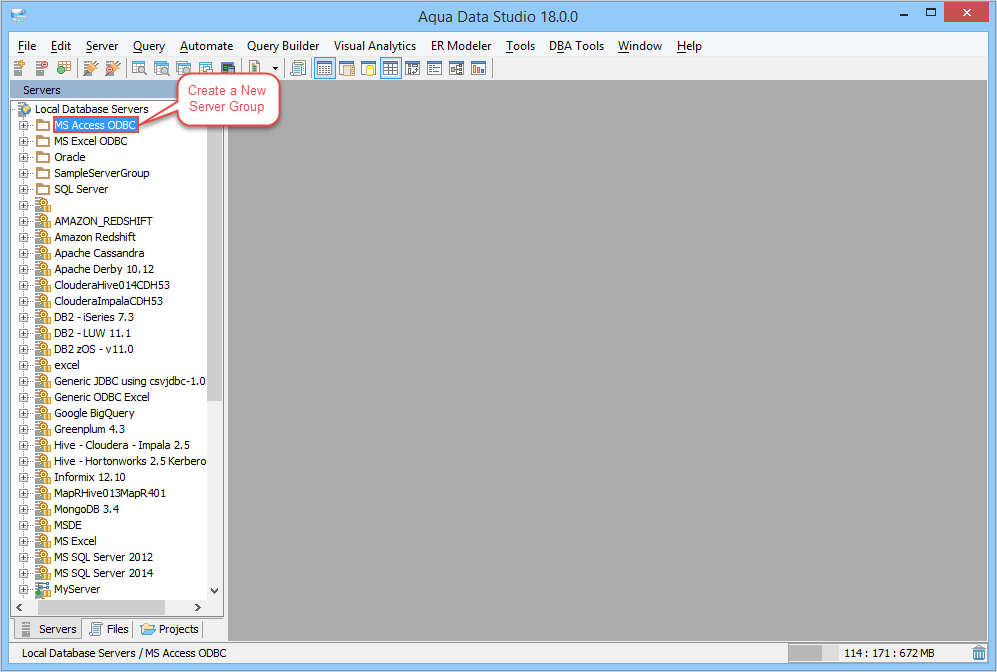Click the bar chart window icon
Screen dimensions: 997x672
479,68
